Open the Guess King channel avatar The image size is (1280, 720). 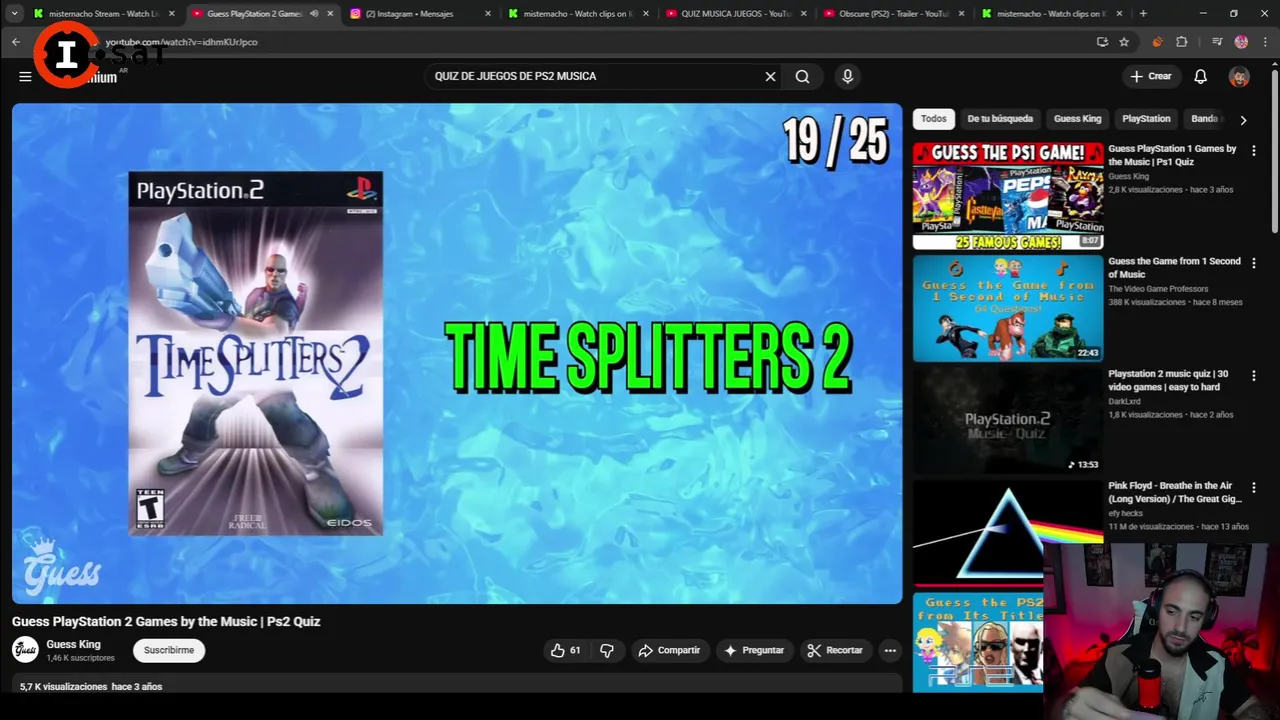[25, 650]
